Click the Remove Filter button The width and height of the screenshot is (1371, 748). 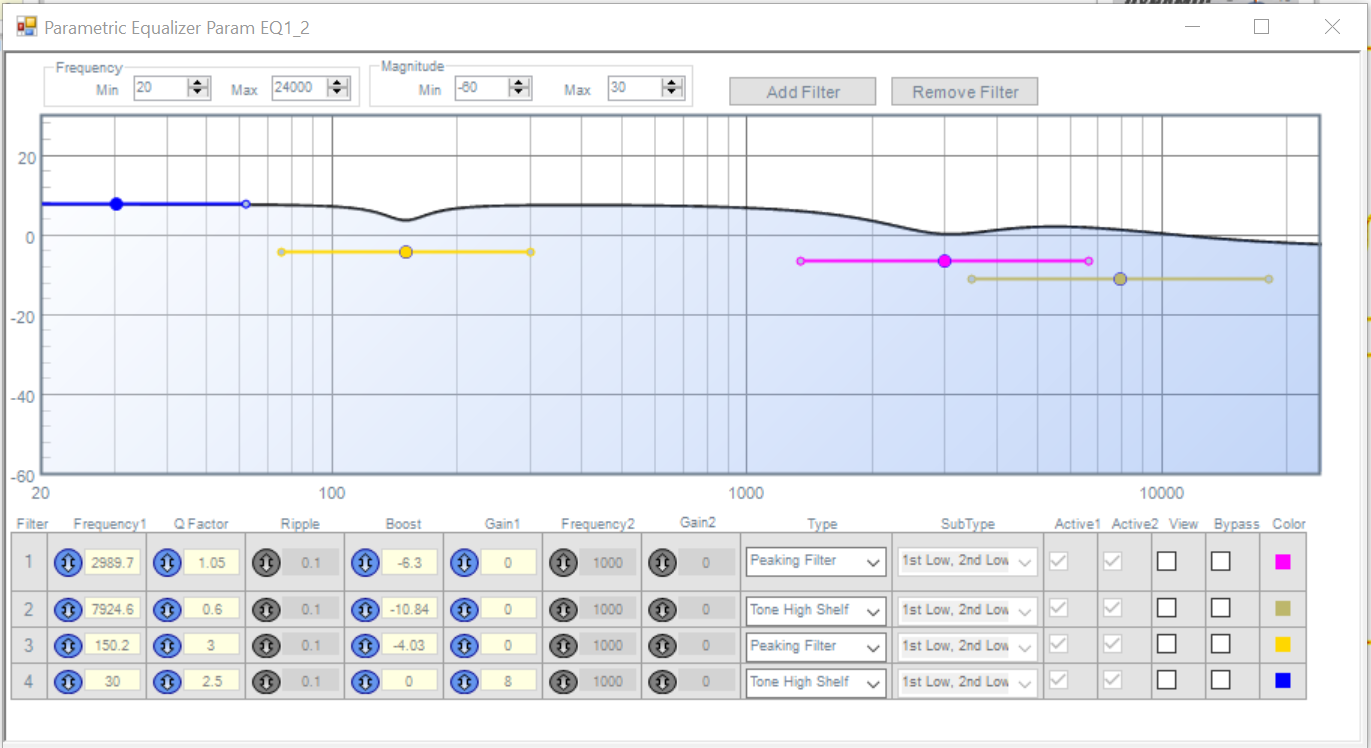965,92
